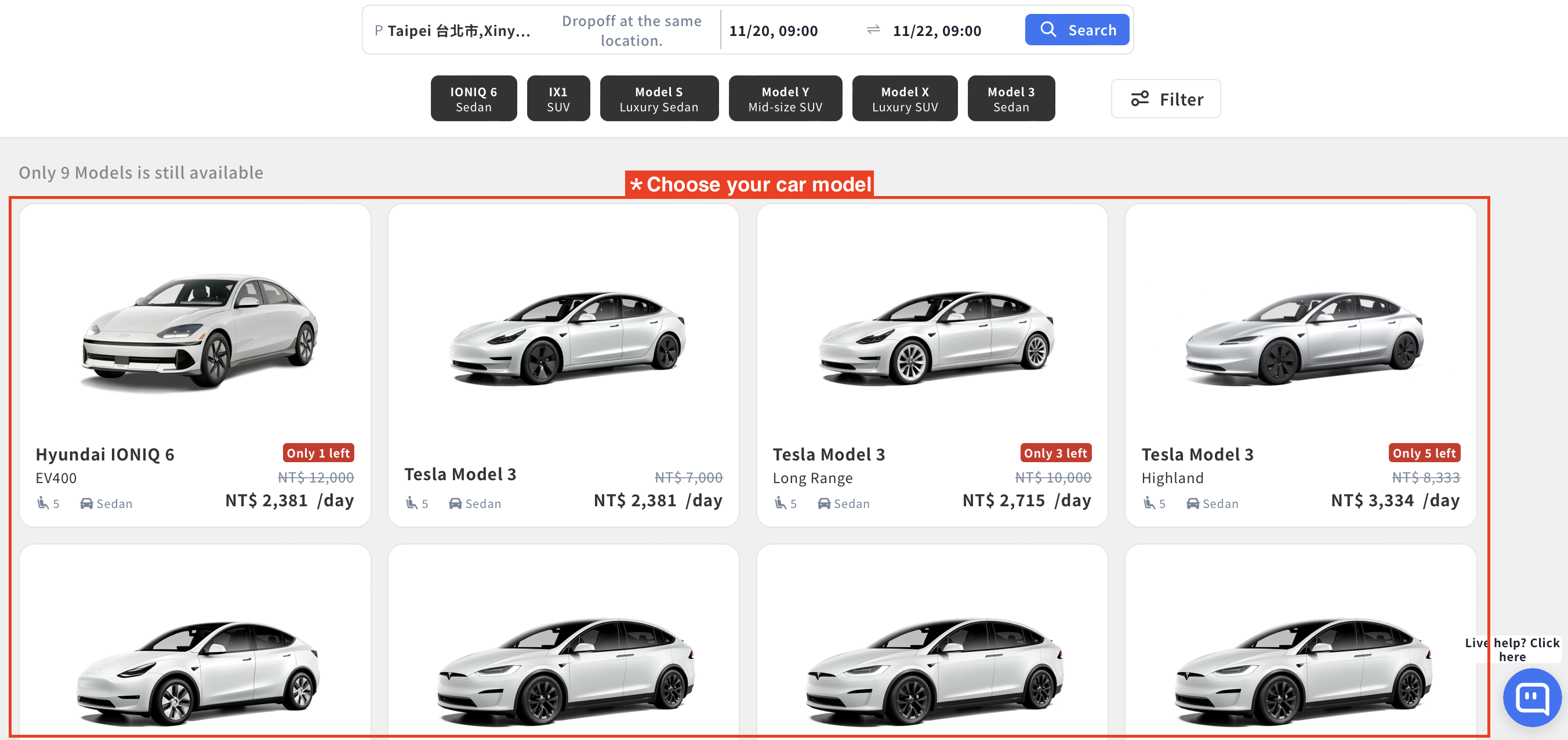The height and width of the screenshot is (740, 1568).
Task: Select the Model 3 Sedan filter
Action: [1011, 99]
